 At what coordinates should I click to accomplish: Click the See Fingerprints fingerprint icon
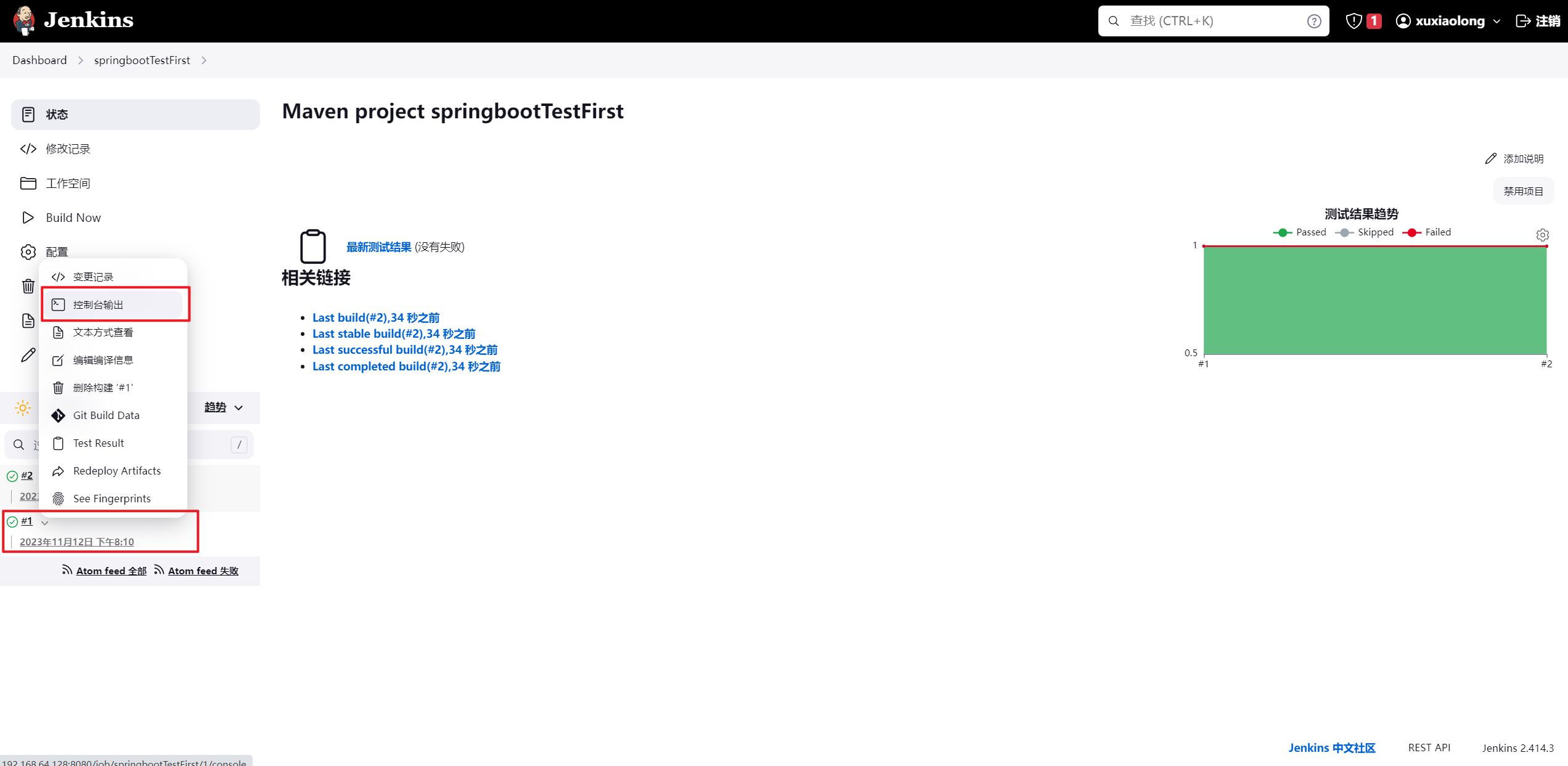[58, 499]
